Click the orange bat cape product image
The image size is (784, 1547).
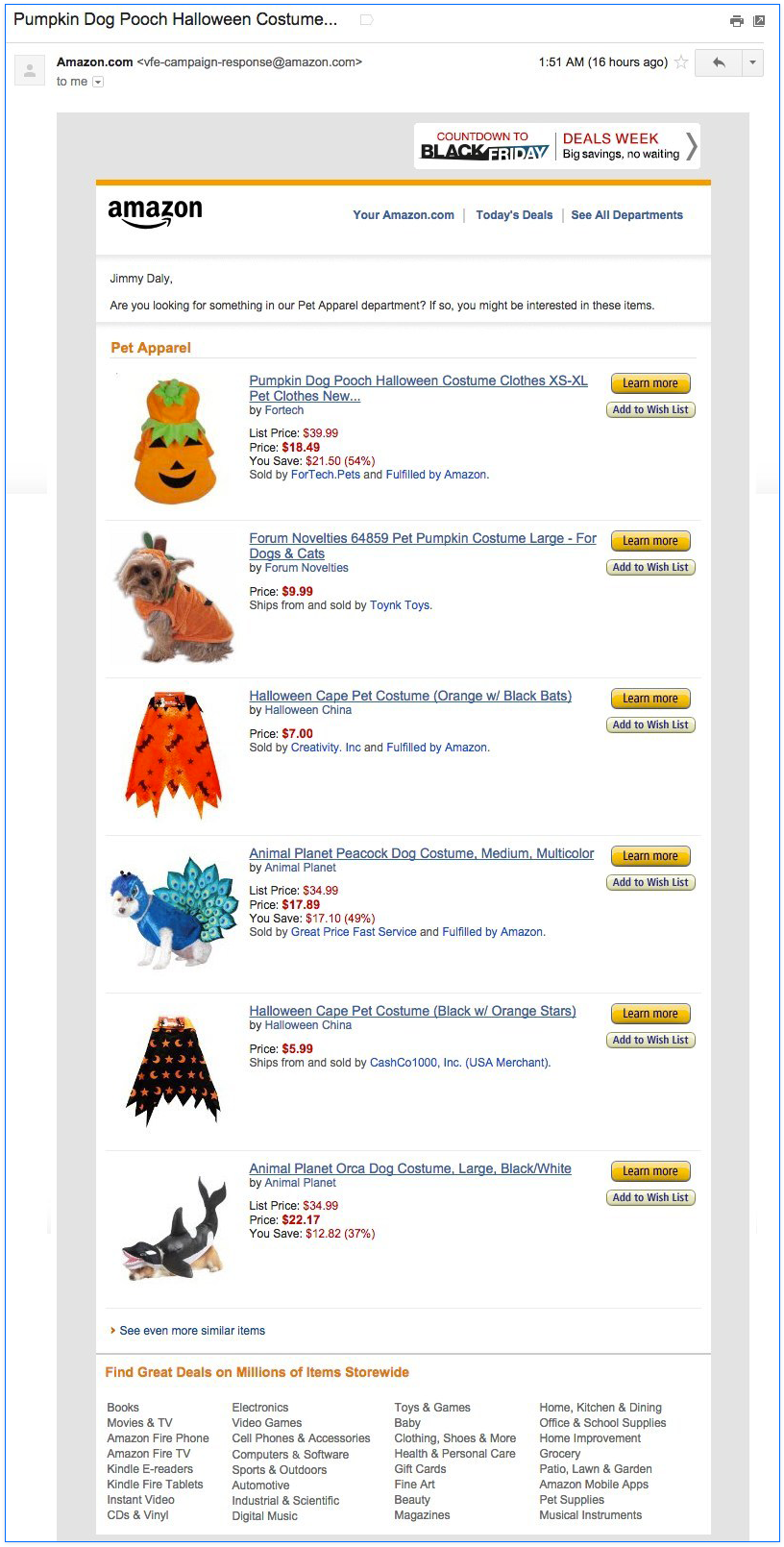(173, 755)
